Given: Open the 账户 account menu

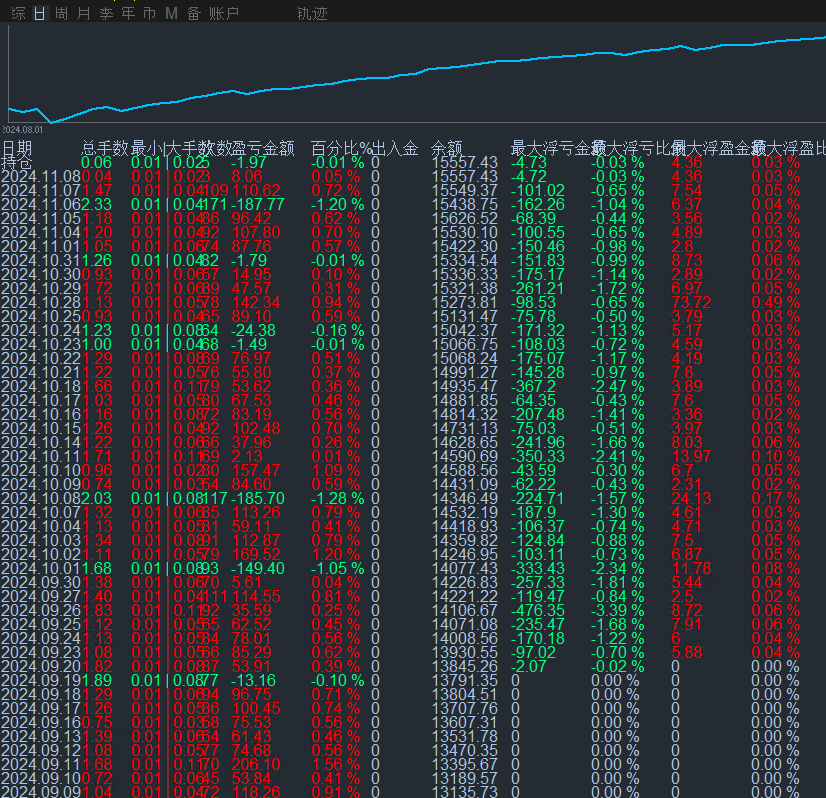Looking at the screenshot, I should (x=222, y=14).
